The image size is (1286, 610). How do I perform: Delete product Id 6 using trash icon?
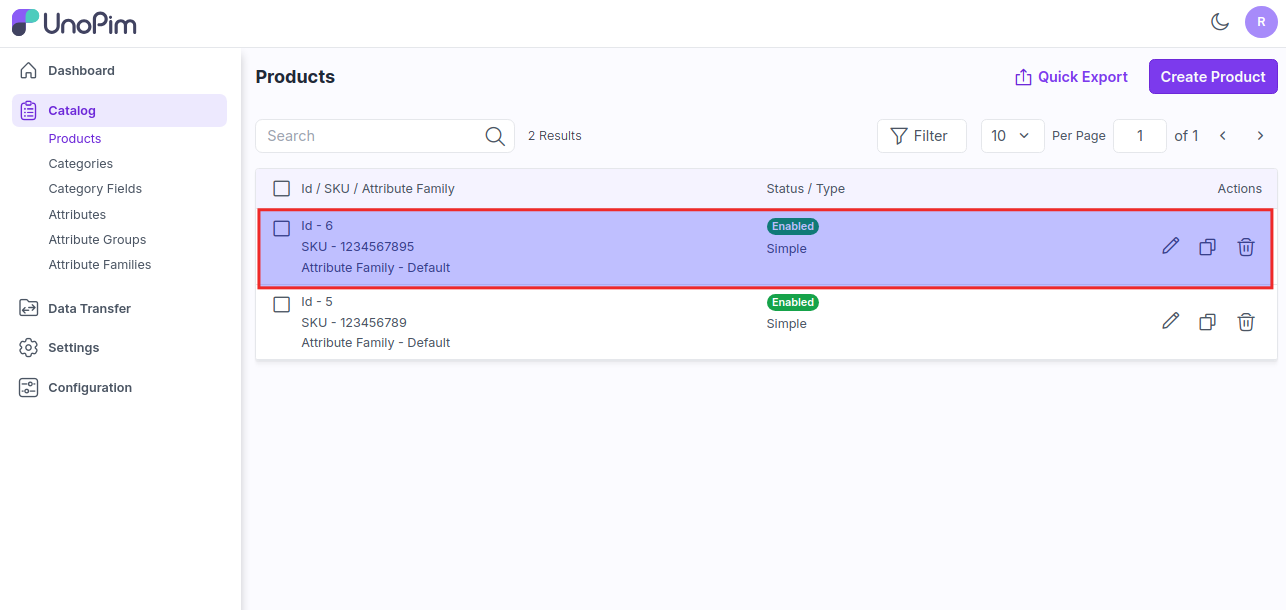pyautogui.click(x=1245, y=246)
